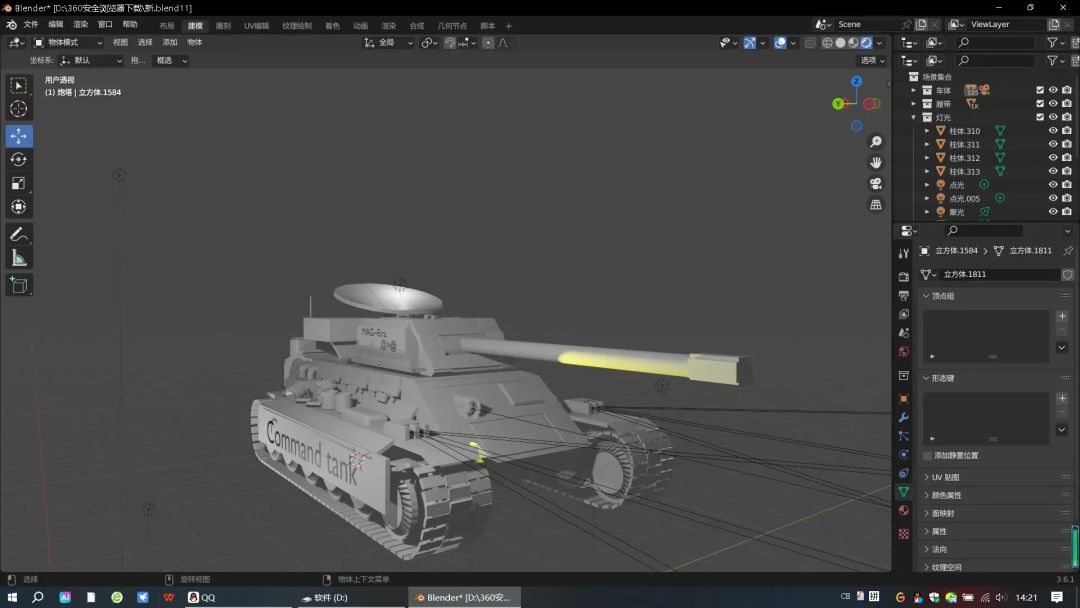
Task: Click the viewport zoom magnifier icon
Action: pos(875,142)
